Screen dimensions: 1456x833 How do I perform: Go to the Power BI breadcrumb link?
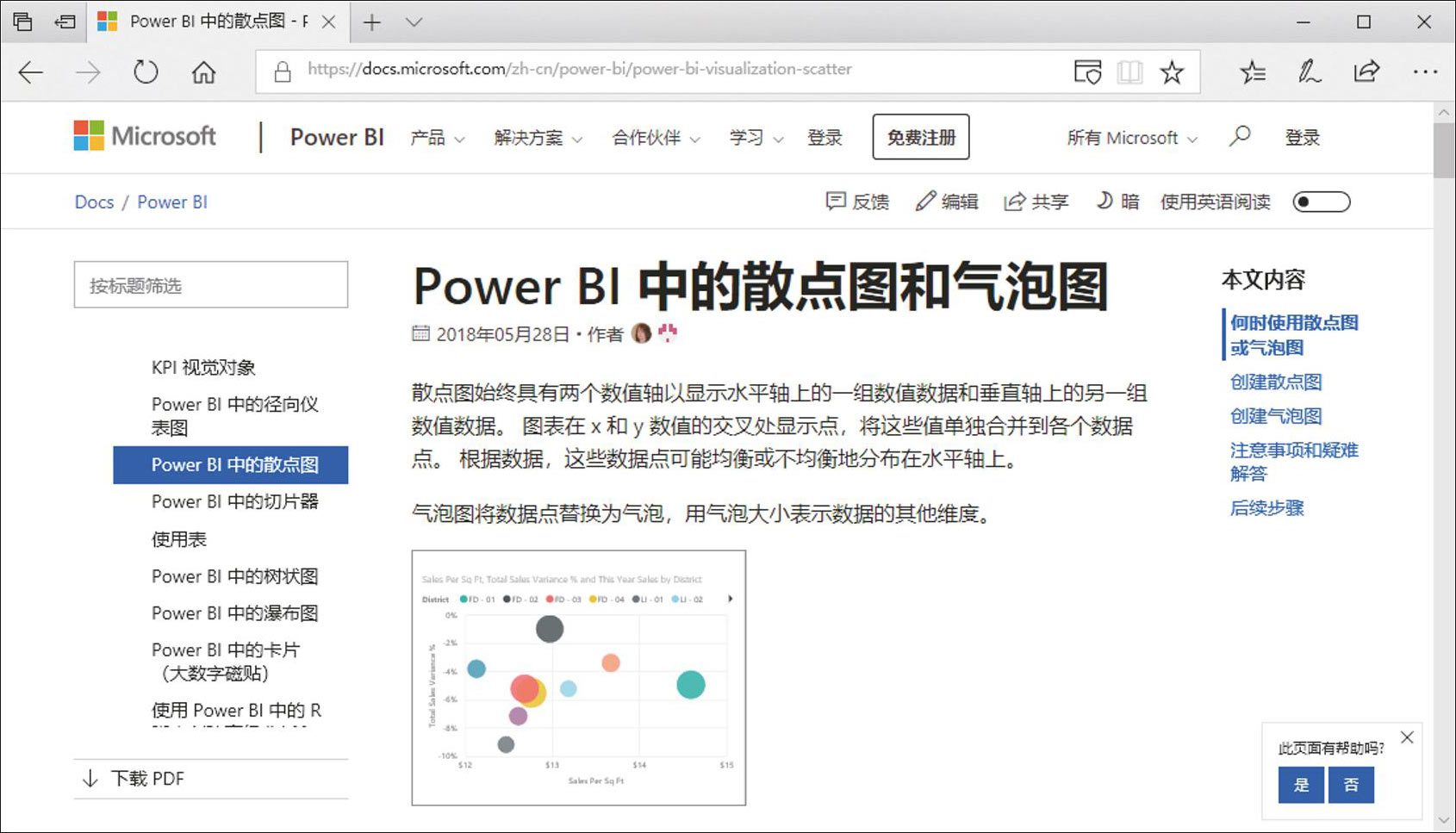click(x=172, y=202)
